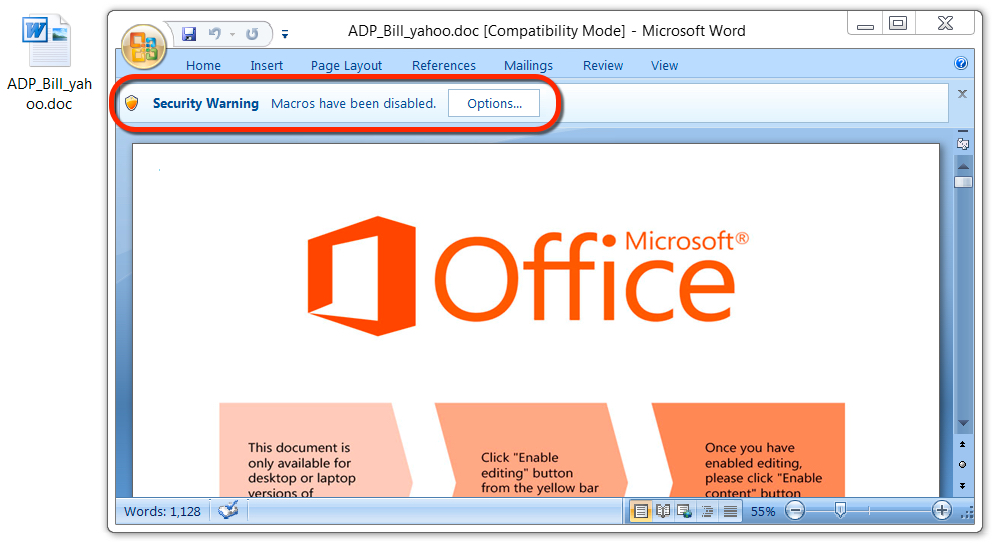
Task: Switch to Web Layout view
Action: (x=685, y=511)
